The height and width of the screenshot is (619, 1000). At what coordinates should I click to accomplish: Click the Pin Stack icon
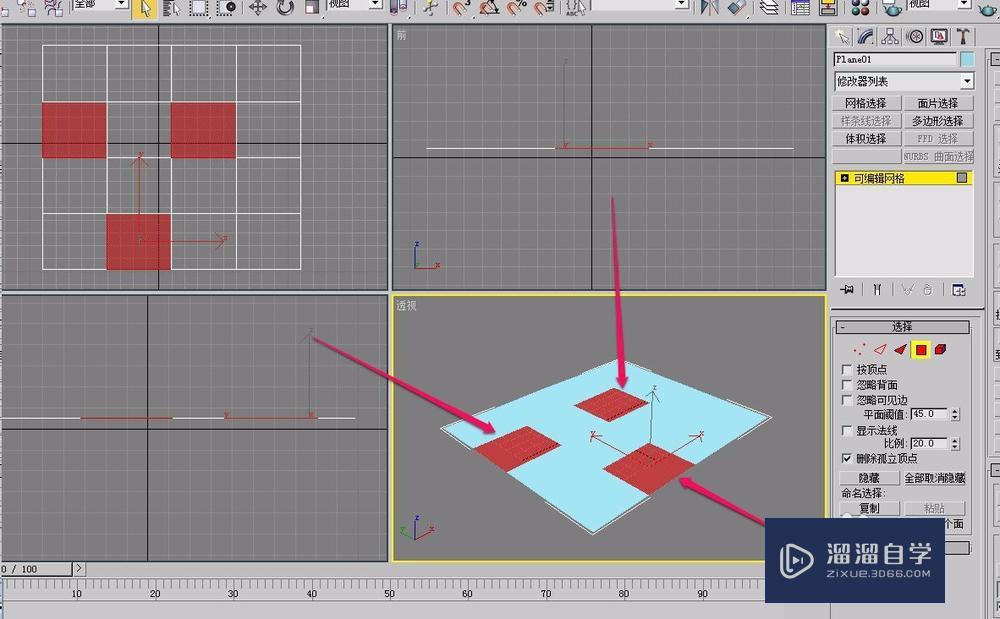point(848,290)
